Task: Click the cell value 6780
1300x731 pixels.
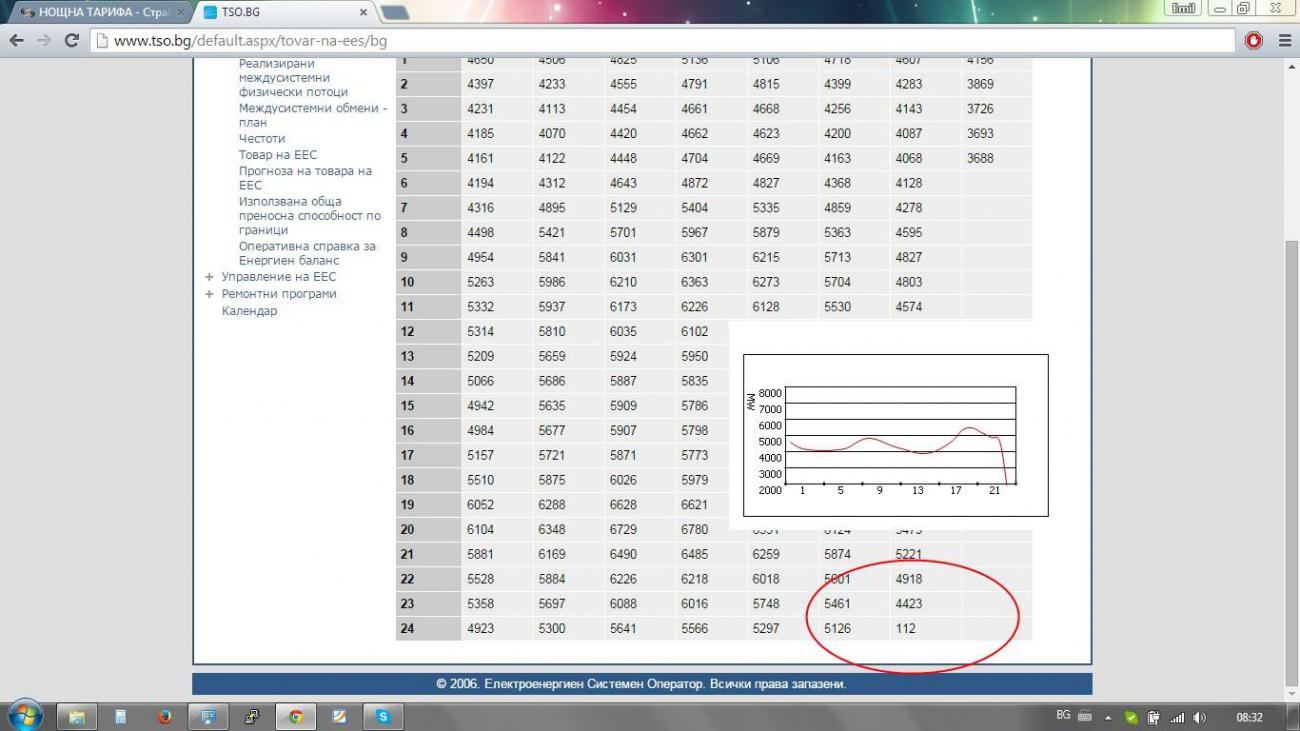Action: coord(695,530)
